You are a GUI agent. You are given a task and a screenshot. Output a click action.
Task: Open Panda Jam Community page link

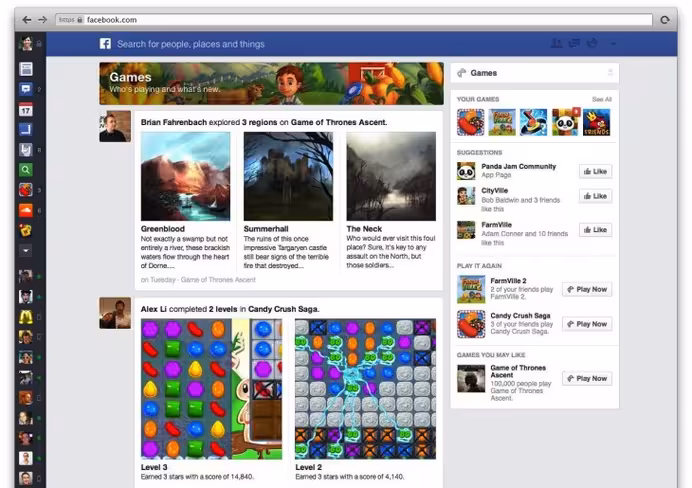519,166
